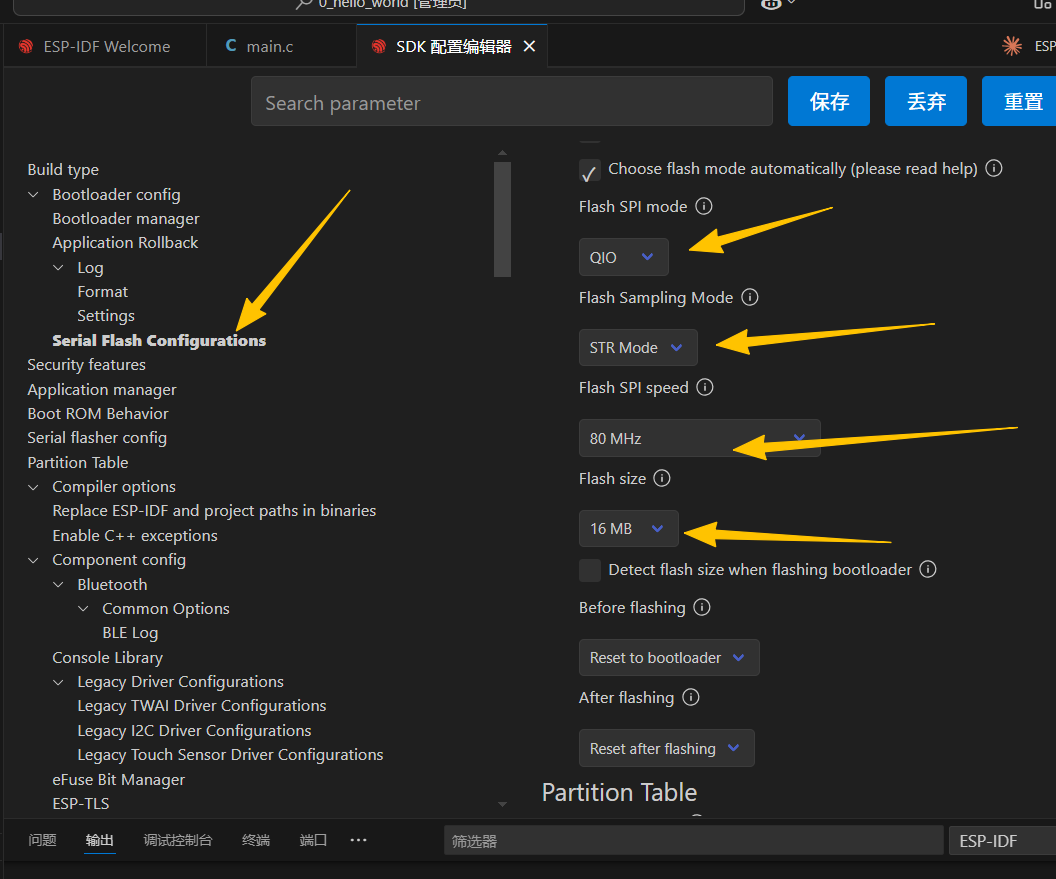Switch to the main.c editor tab

point(281,46)
